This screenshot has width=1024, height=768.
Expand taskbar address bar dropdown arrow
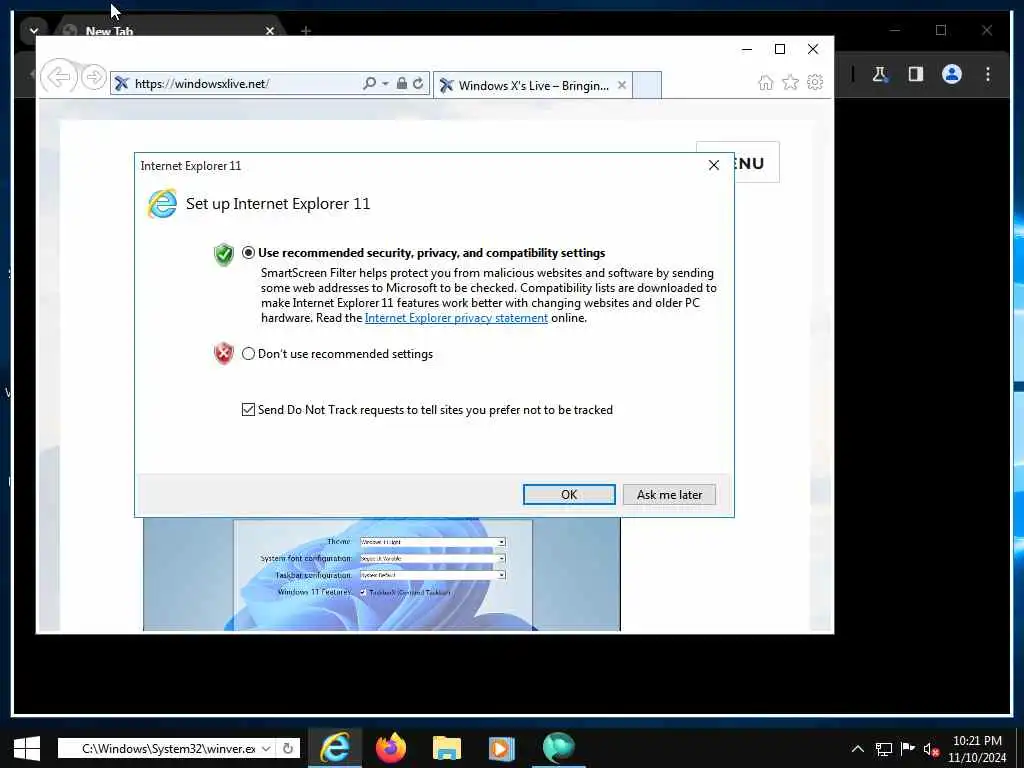[x=266, y=748]
